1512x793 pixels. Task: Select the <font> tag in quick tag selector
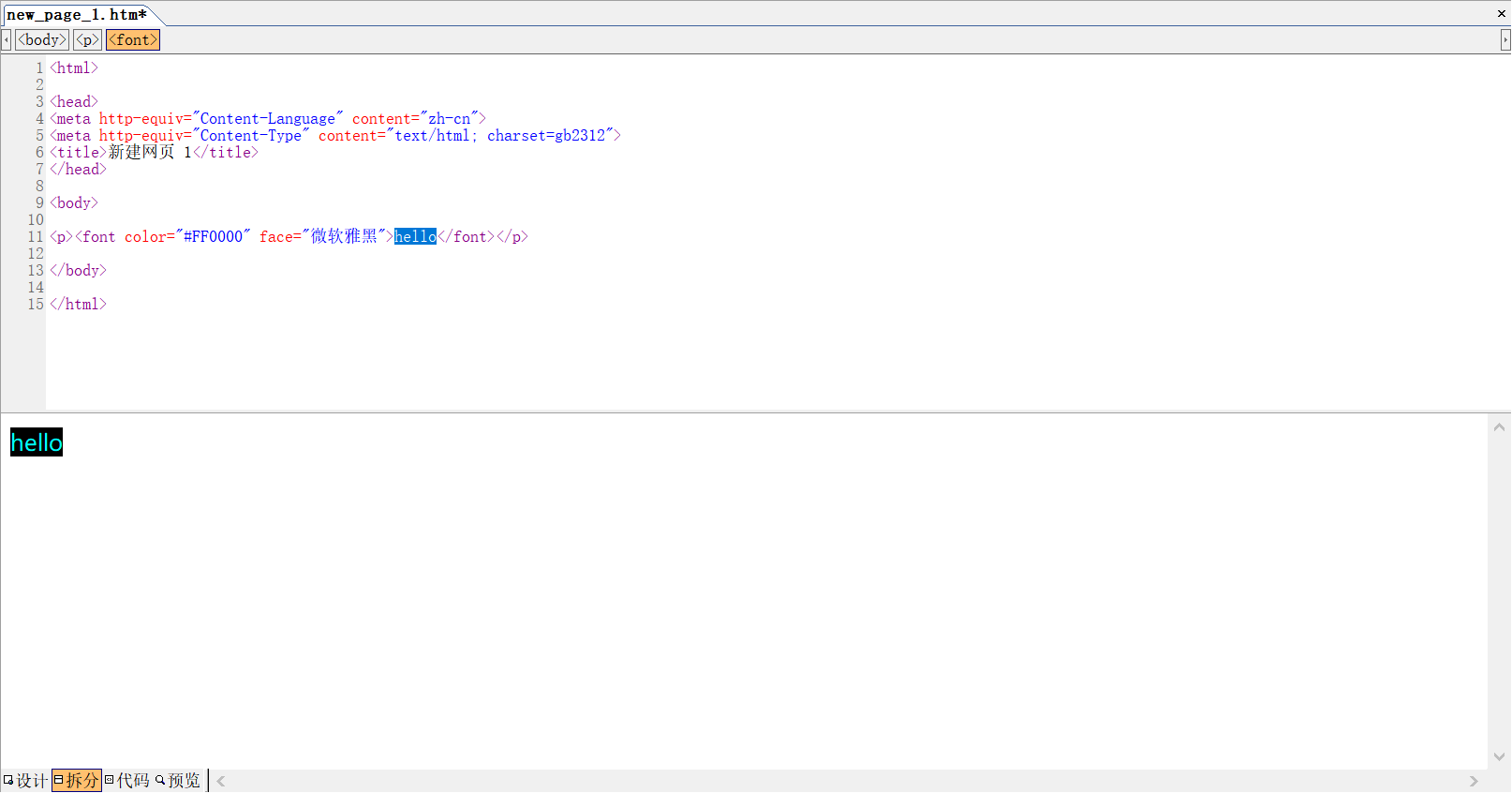point(133,39)
